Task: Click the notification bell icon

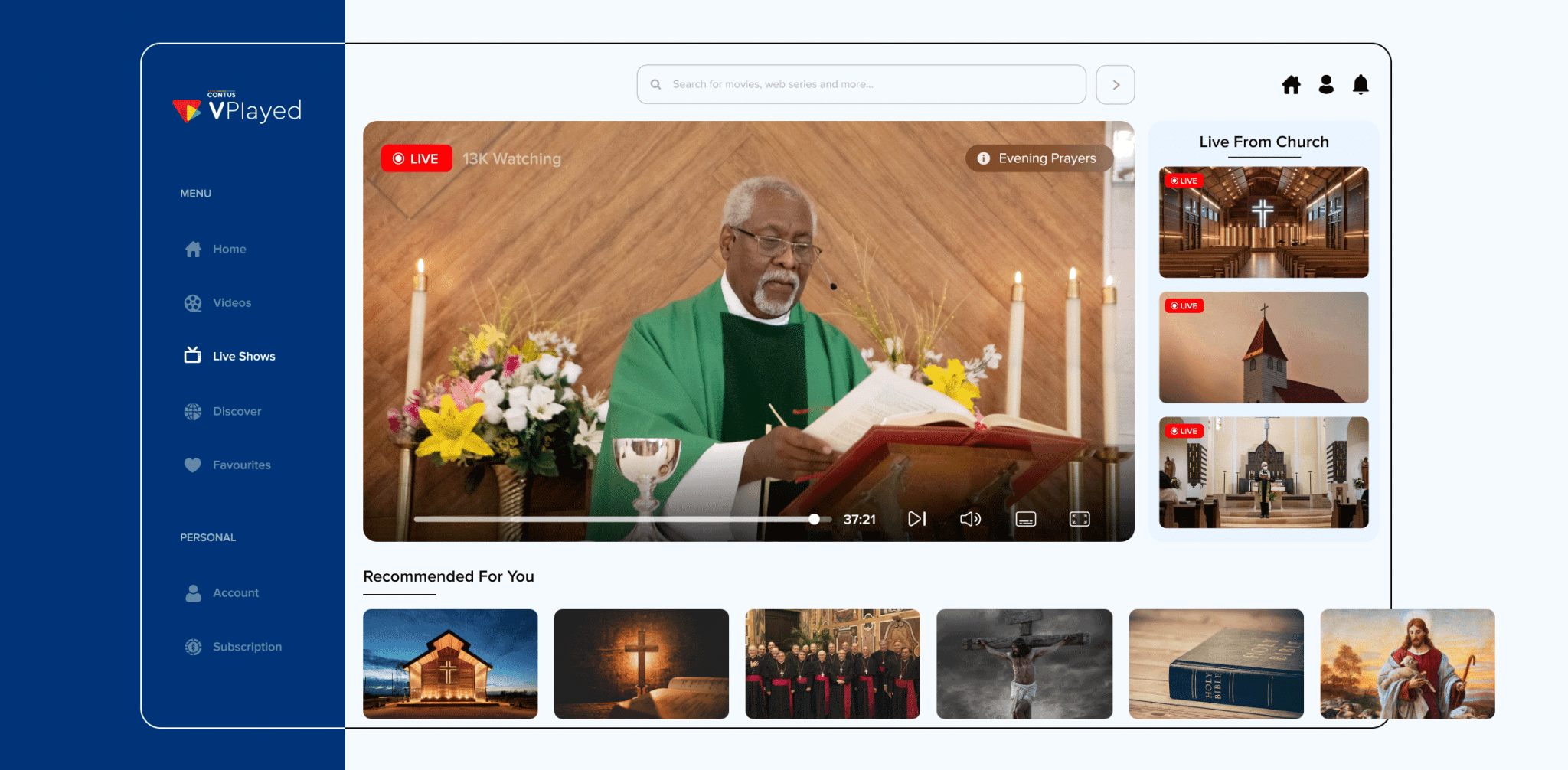Action: (1361, 85)
